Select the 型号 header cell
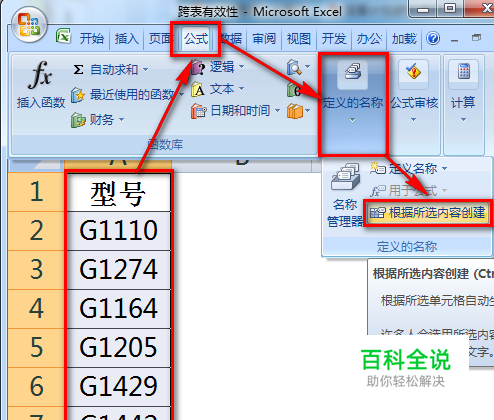 pos(118,192)
